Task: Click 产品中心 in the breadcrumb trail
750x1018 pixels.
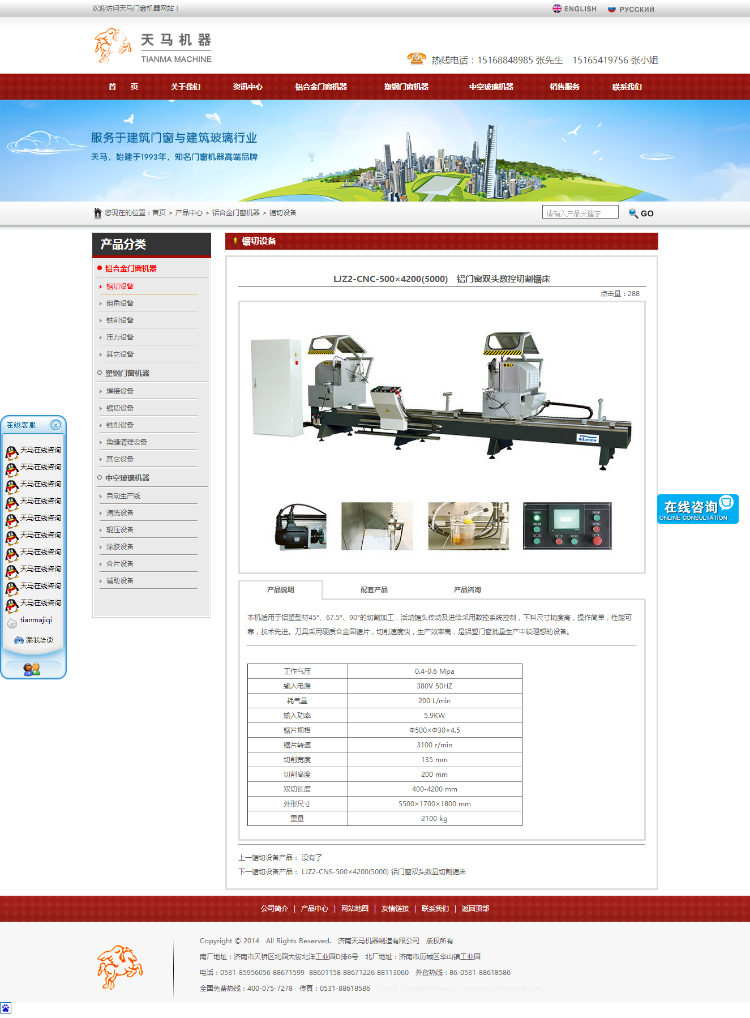Action: (188, 213)
